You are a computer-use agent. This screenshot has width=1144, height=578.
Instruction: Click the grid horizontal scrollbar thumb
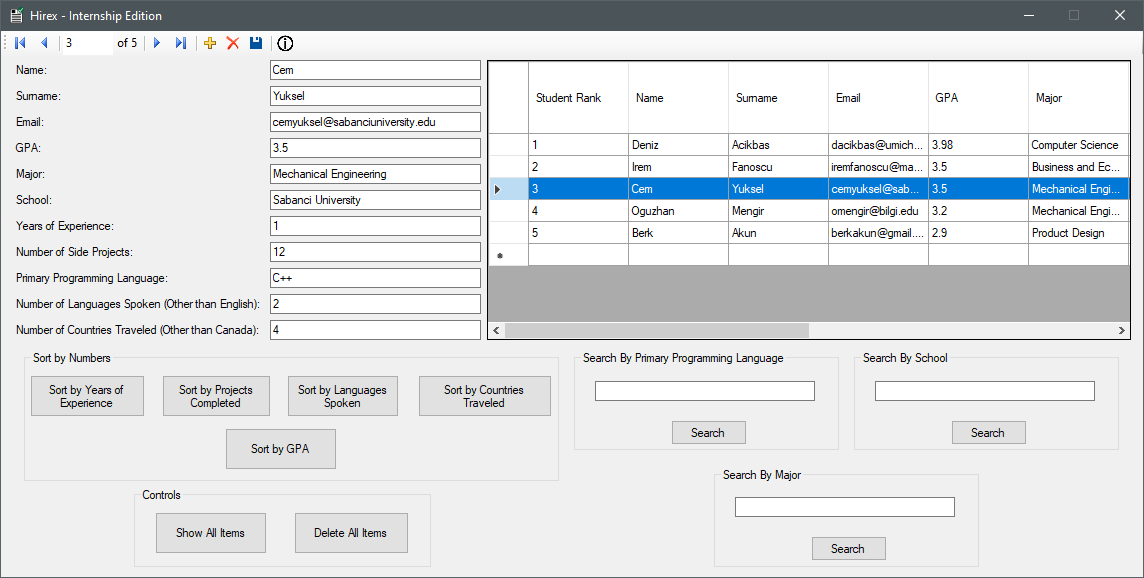pyautogui.click(x=657, y=331)
